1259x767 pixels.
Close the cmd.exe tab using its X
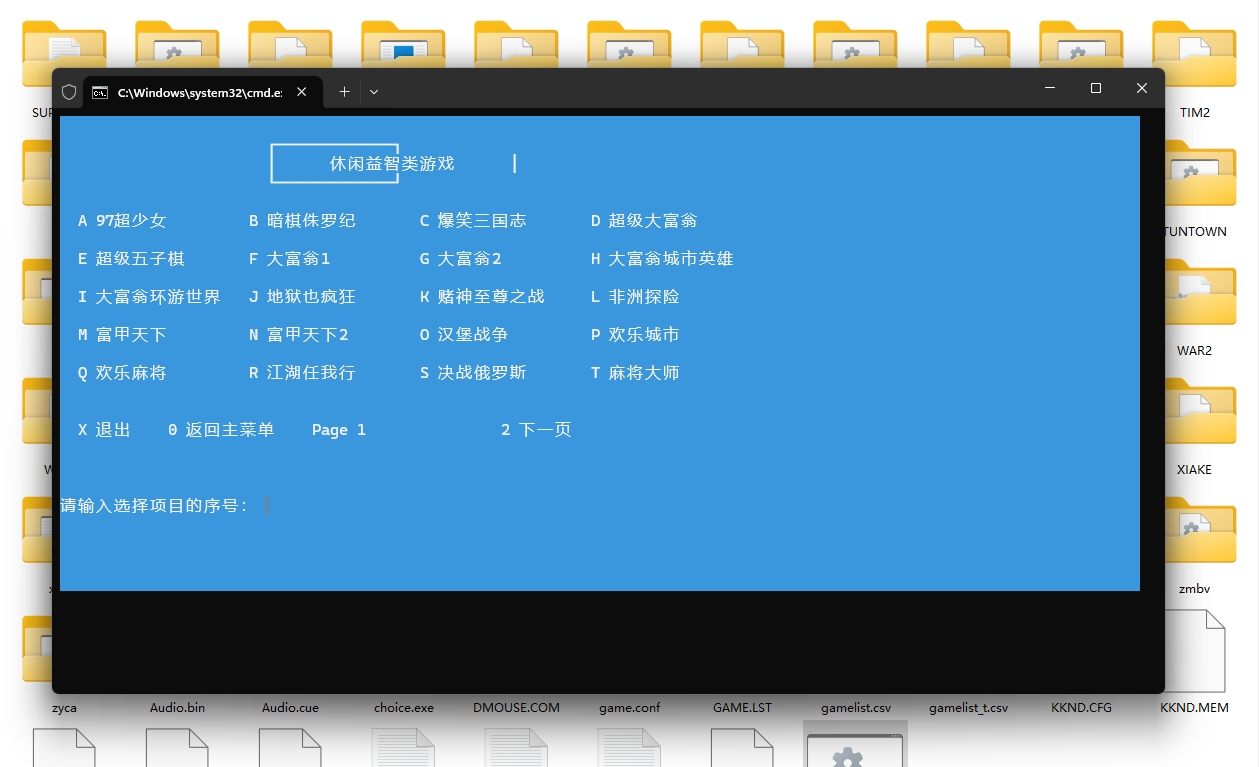pyautogui.click(x=302, y=91)
